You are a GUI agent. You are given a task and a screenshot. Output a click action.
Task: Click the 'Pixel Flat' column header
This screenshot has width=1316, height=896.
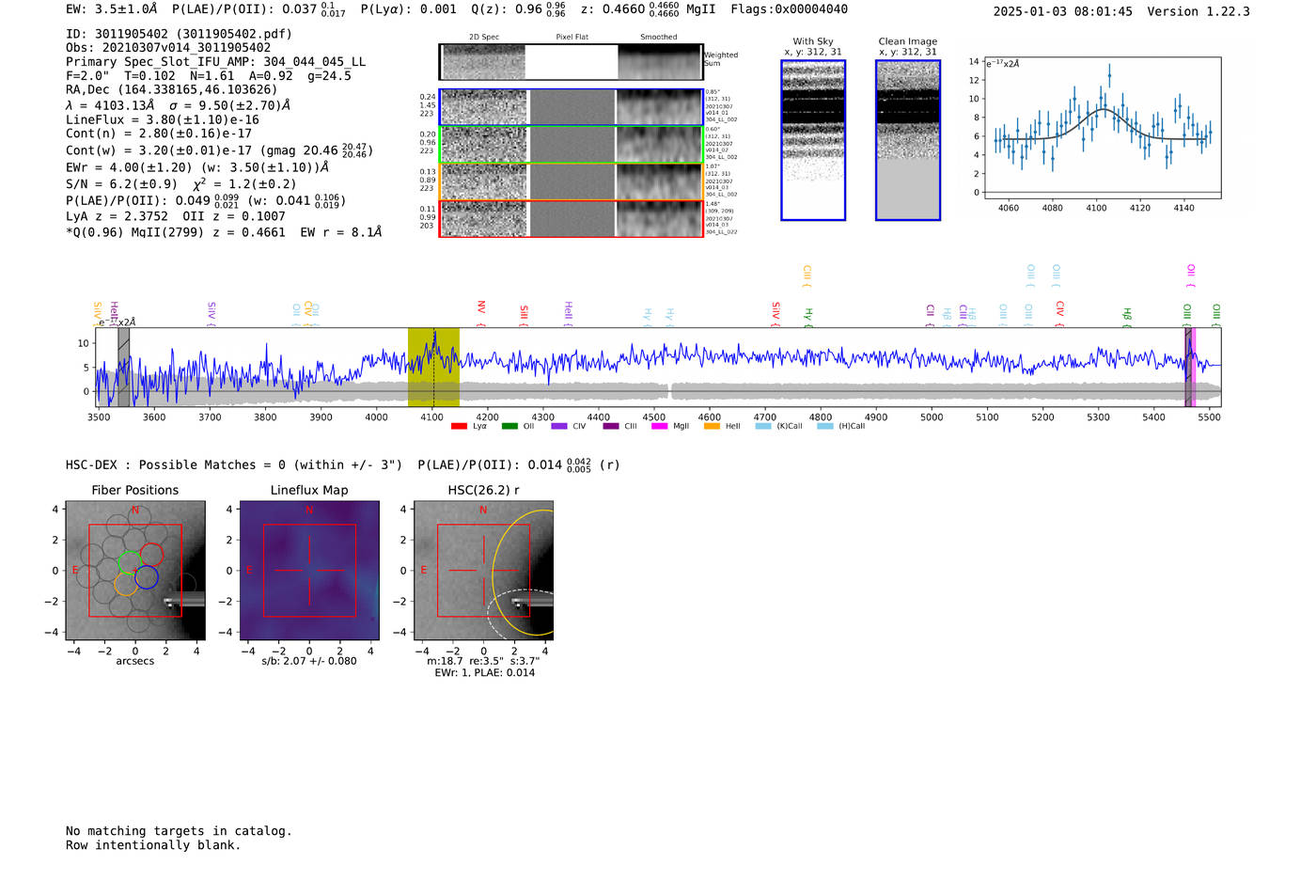[x=572, y=38]
